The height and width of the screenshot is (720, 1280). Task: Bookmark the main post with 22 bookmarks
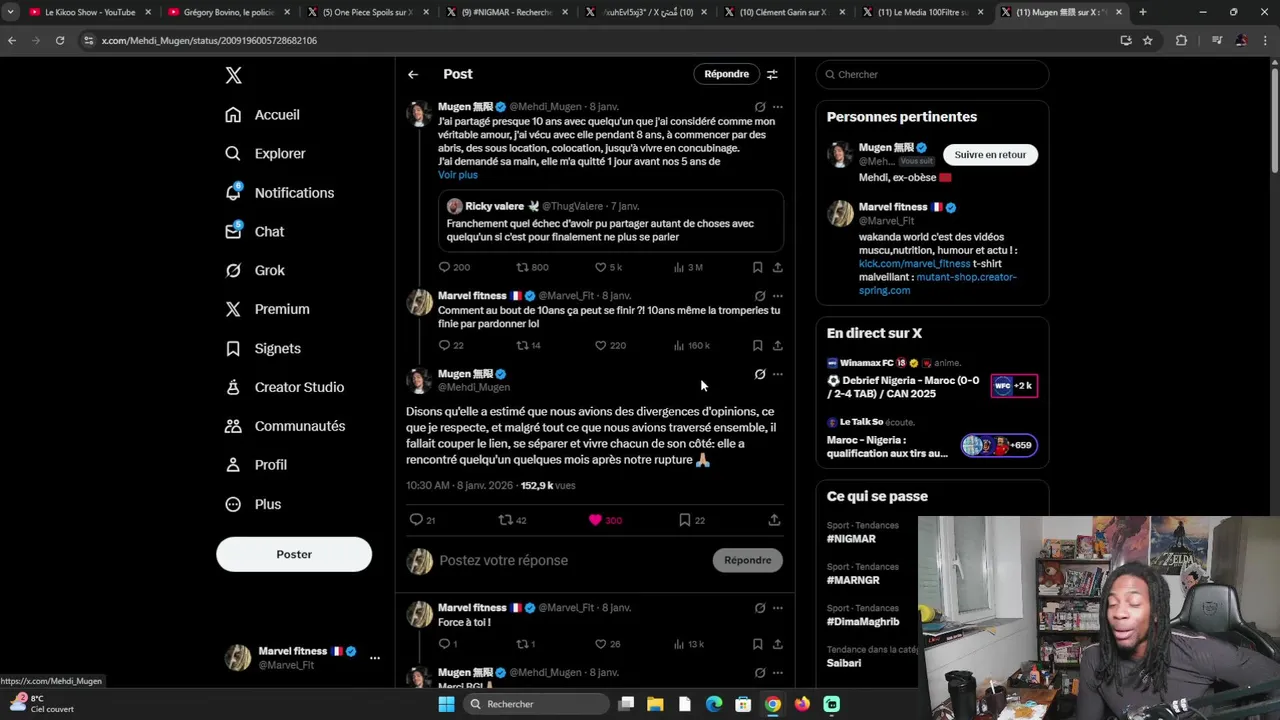pyautogui.click(x=692, y=520)
